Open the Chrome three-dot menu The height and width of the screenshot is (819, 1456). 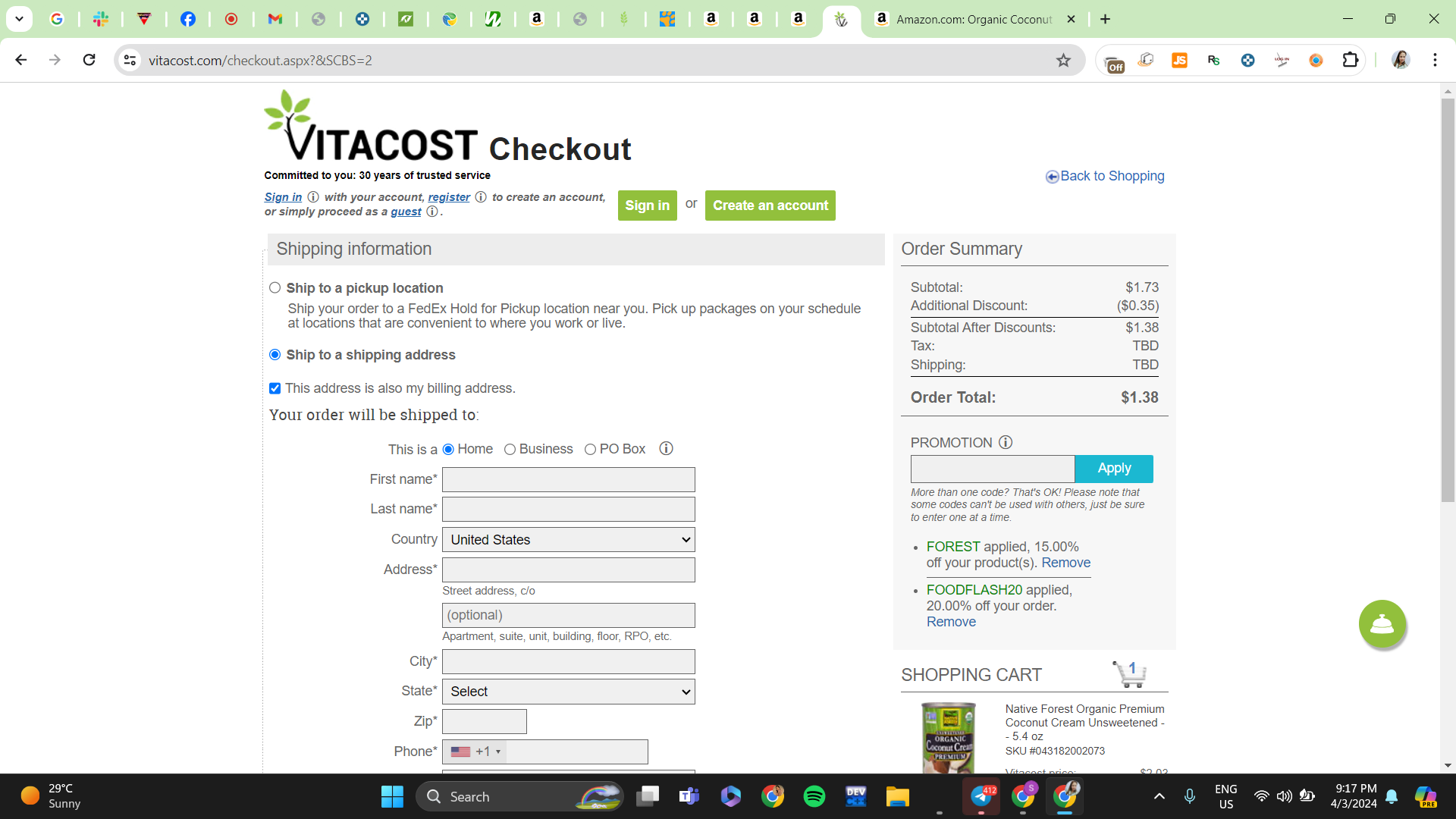[x=1435, y=60]
